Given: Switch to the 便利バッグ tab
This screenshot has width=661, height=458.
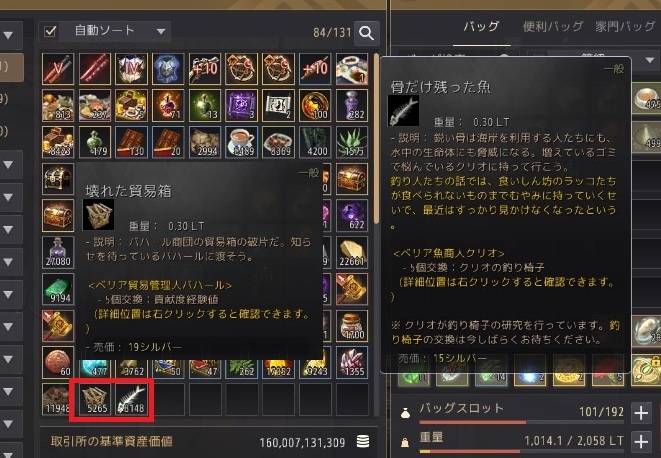Looking at the screenshot, I should pyautogui.click(x=553, y=27).
